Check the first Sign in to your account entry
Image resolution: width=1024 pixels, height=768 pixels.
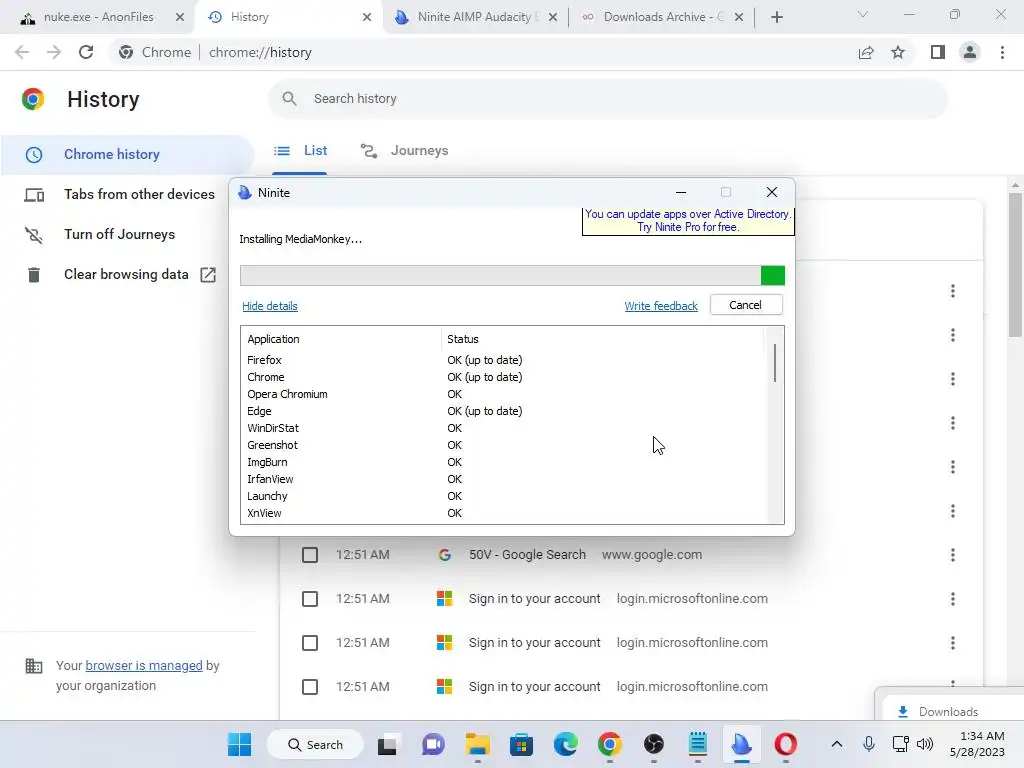(x=310, y=599)
